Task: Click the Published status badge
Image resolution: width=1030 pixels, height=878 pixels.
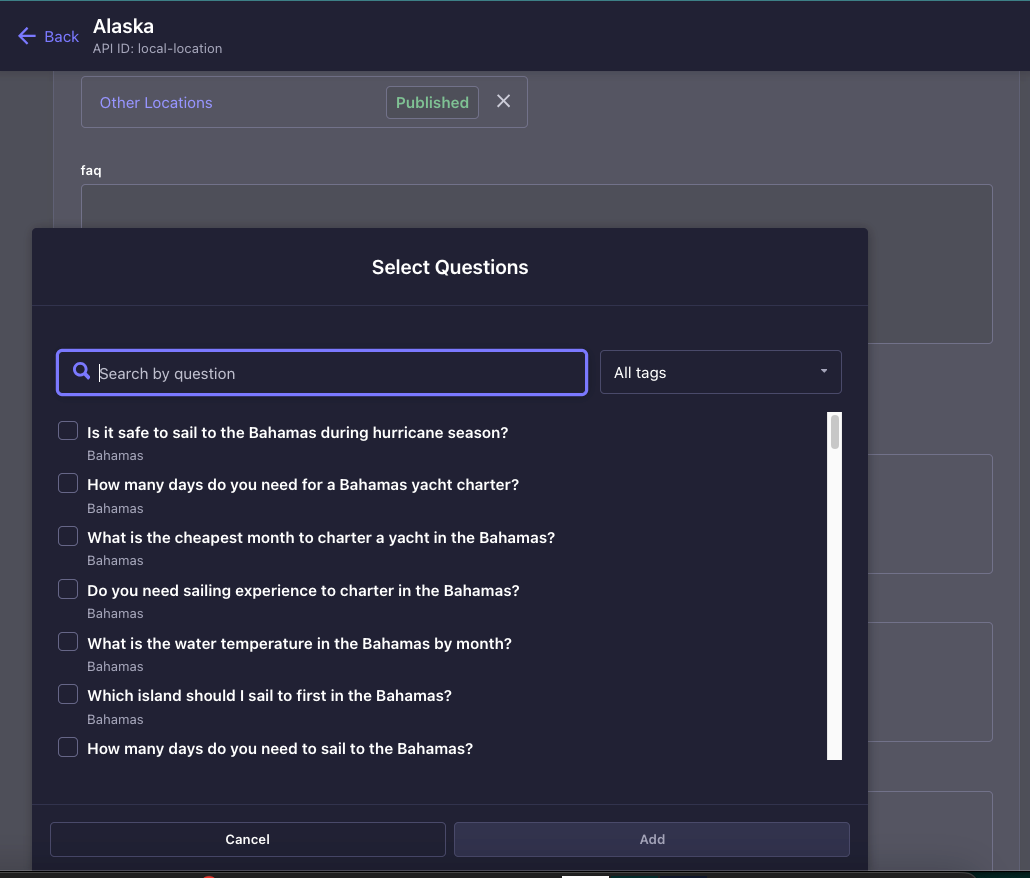Action: pyautogui.click(x=432, y=102)
